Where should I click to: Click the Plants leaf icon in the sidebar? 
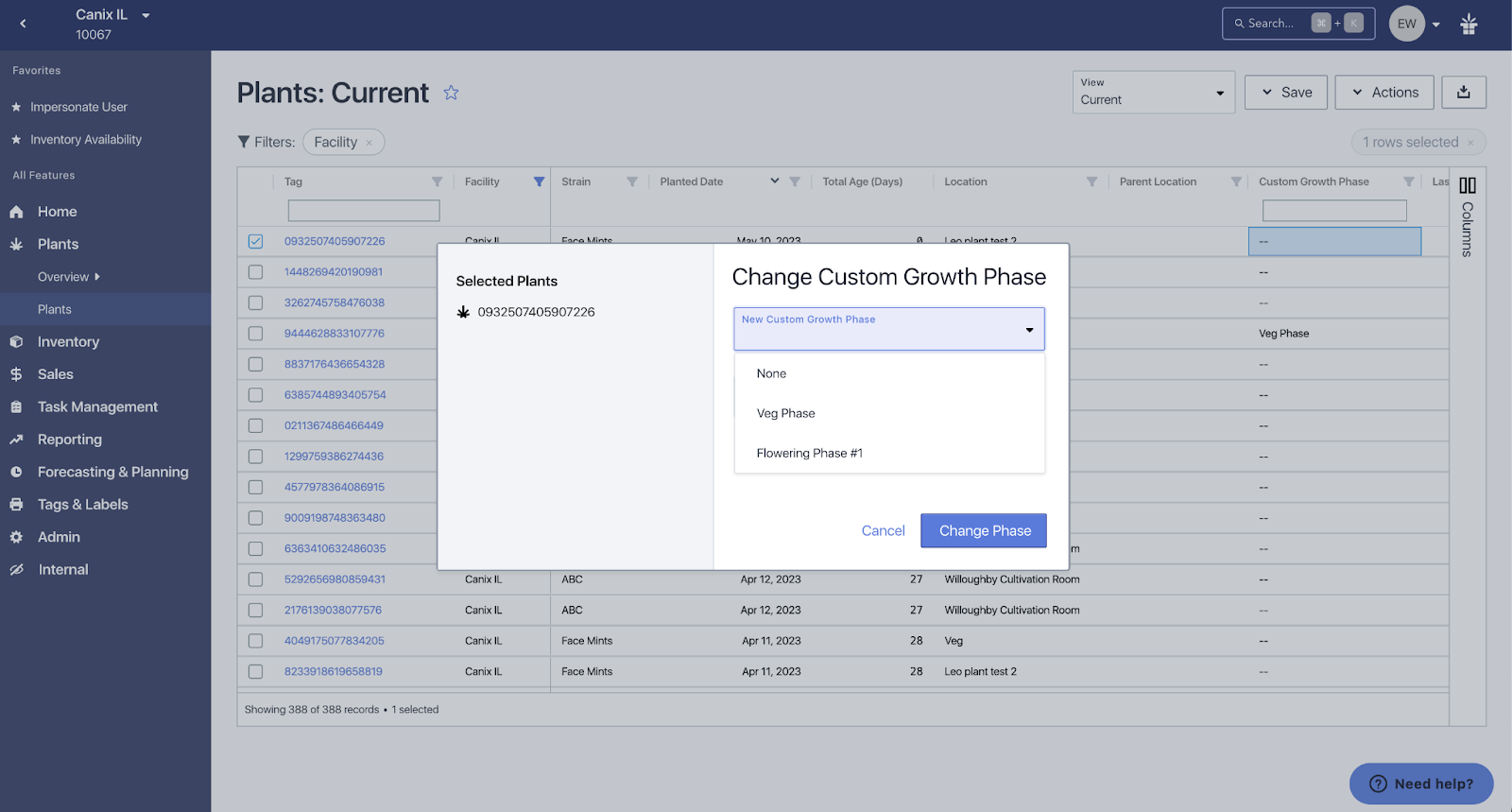[x=16, y=244]
